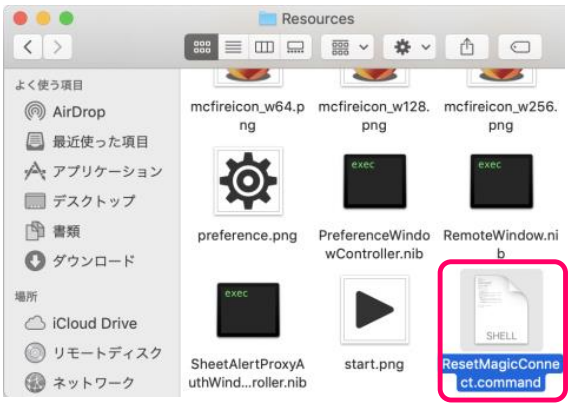The width and height of the screenshot is (577, 414).
Task: Go to デスクトップ in the sidebar
Action: pos(80,201)
